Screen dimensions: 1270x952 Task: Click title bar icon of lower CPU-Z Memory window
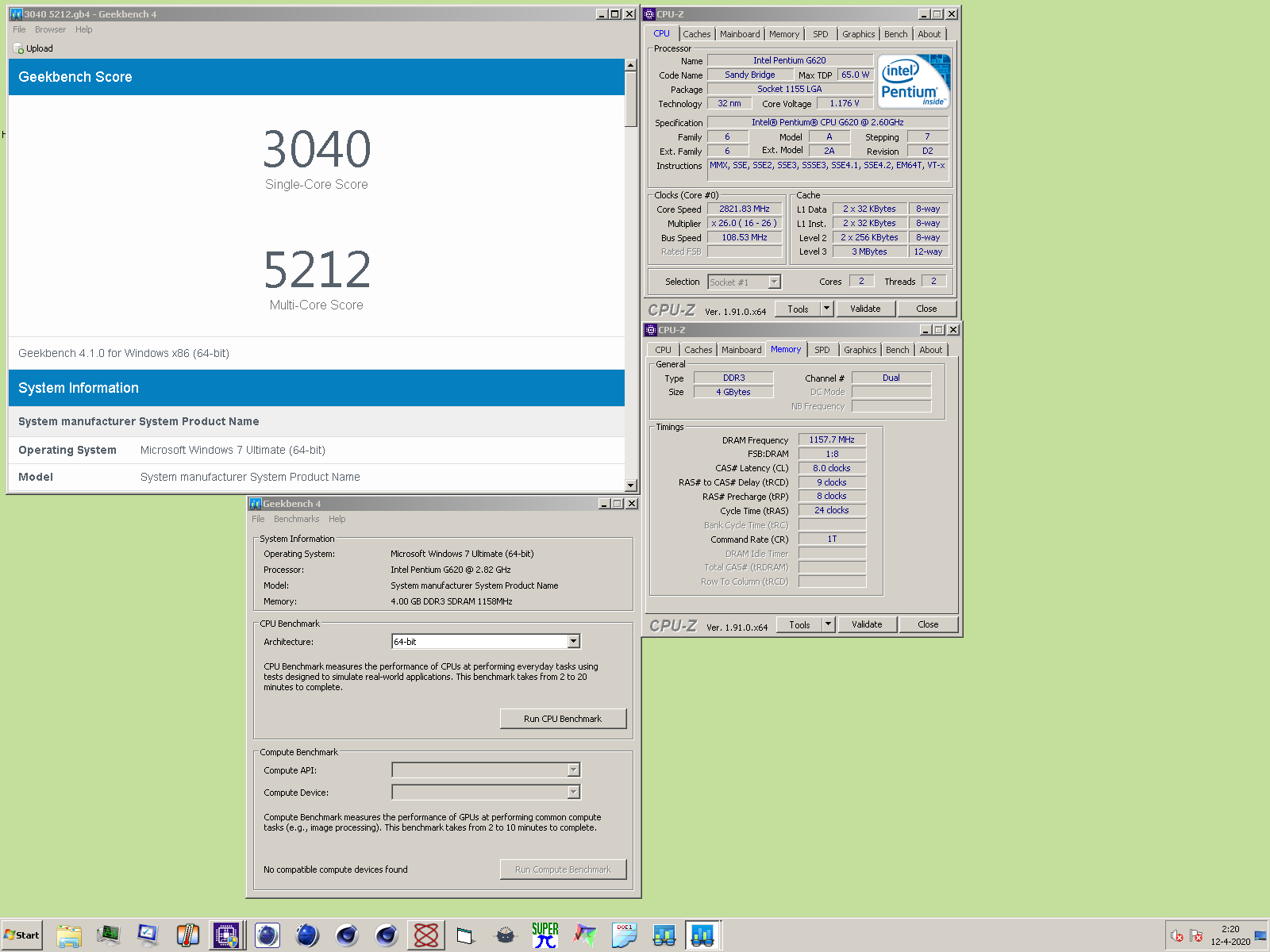click(651, 330)
